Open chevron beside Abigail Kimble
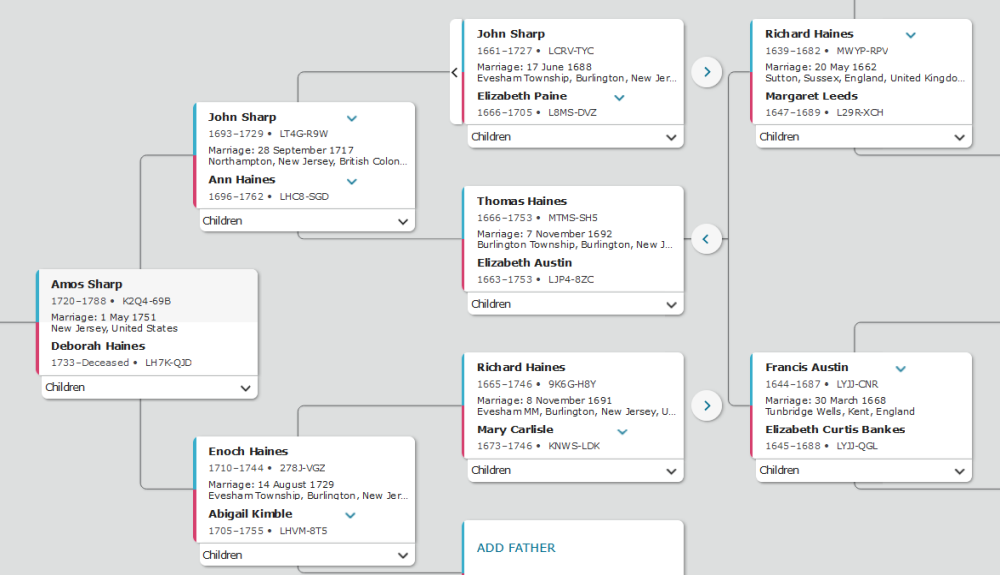The width and height of the screenshot is (1000, 575). 350,515
